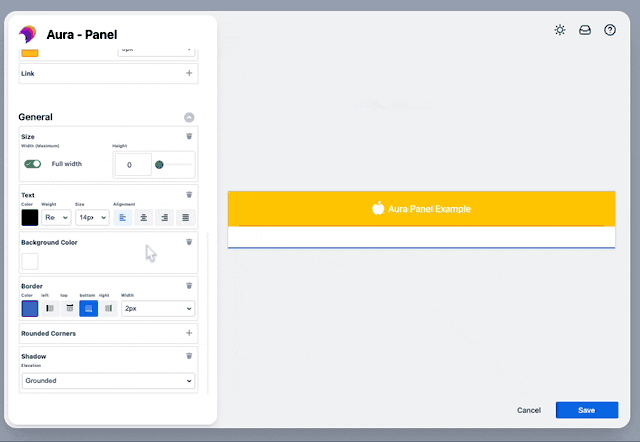This screenshot has height=442, width=640.
Task: Justify text alignment
Action: click(186, 218)
